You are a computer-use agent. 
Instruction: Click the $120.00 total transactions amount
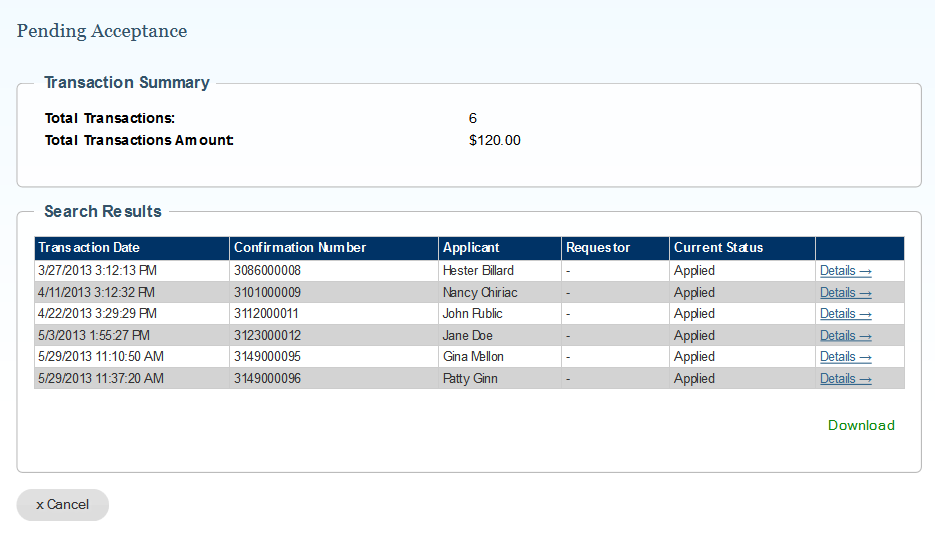[494, 141]
